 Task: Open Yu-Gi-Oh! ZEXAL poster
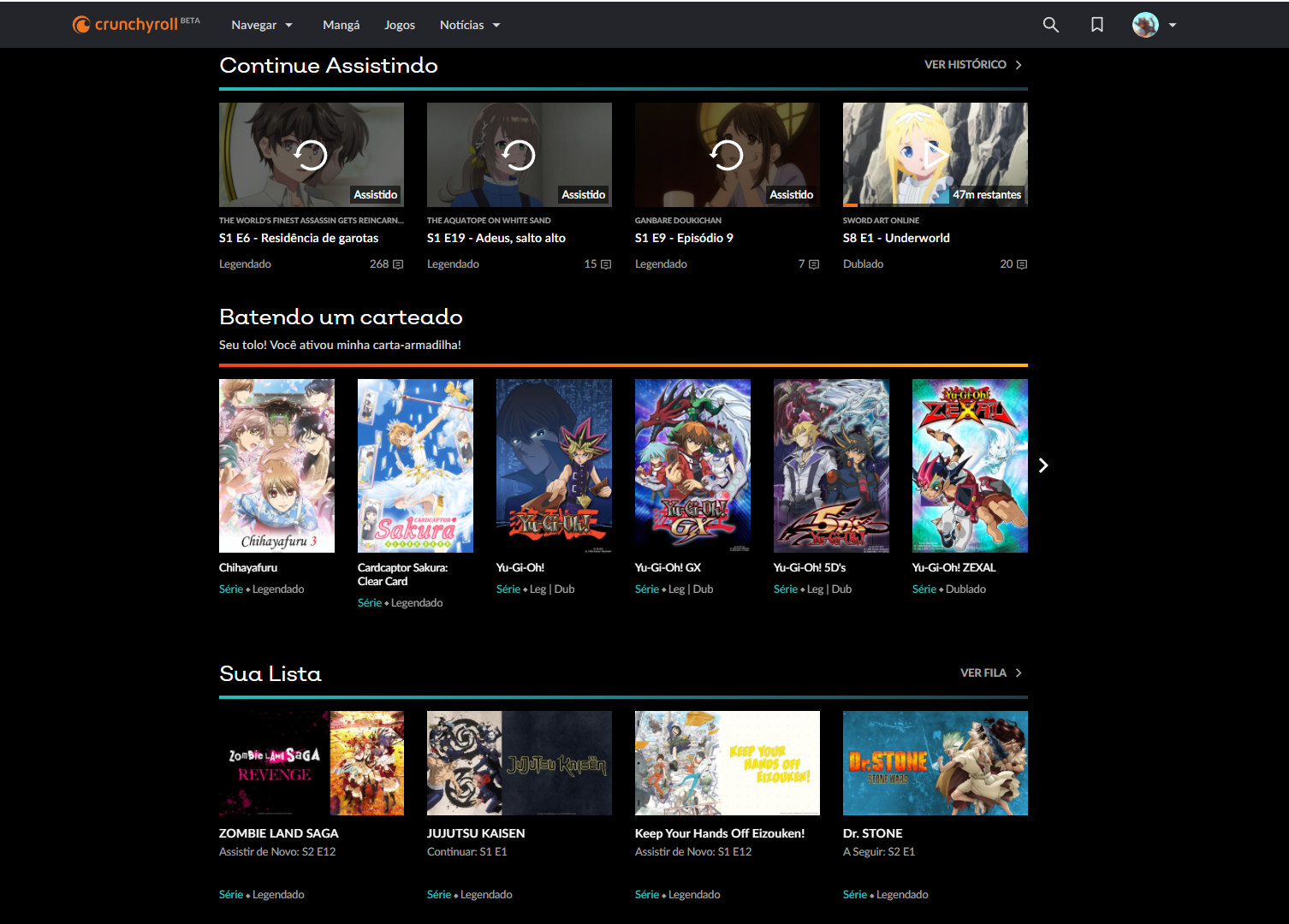(970, 465)
